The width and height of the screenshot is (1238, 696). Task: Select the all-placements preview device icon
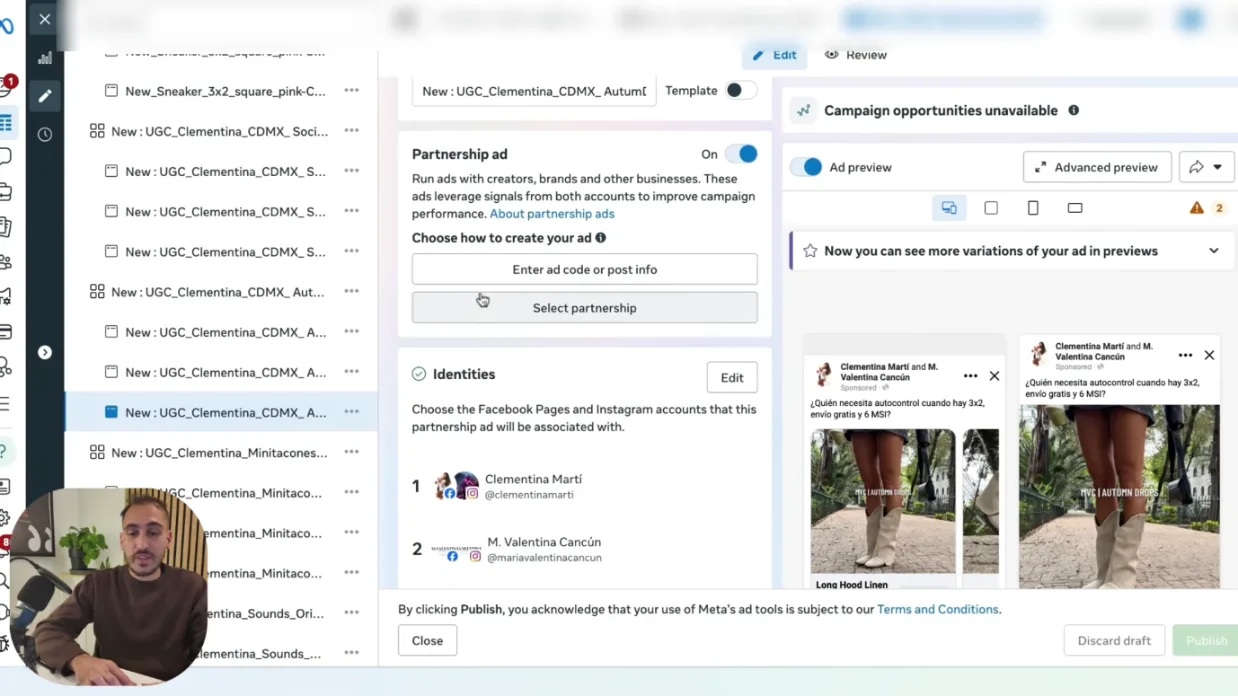click(x=949, y=208)
